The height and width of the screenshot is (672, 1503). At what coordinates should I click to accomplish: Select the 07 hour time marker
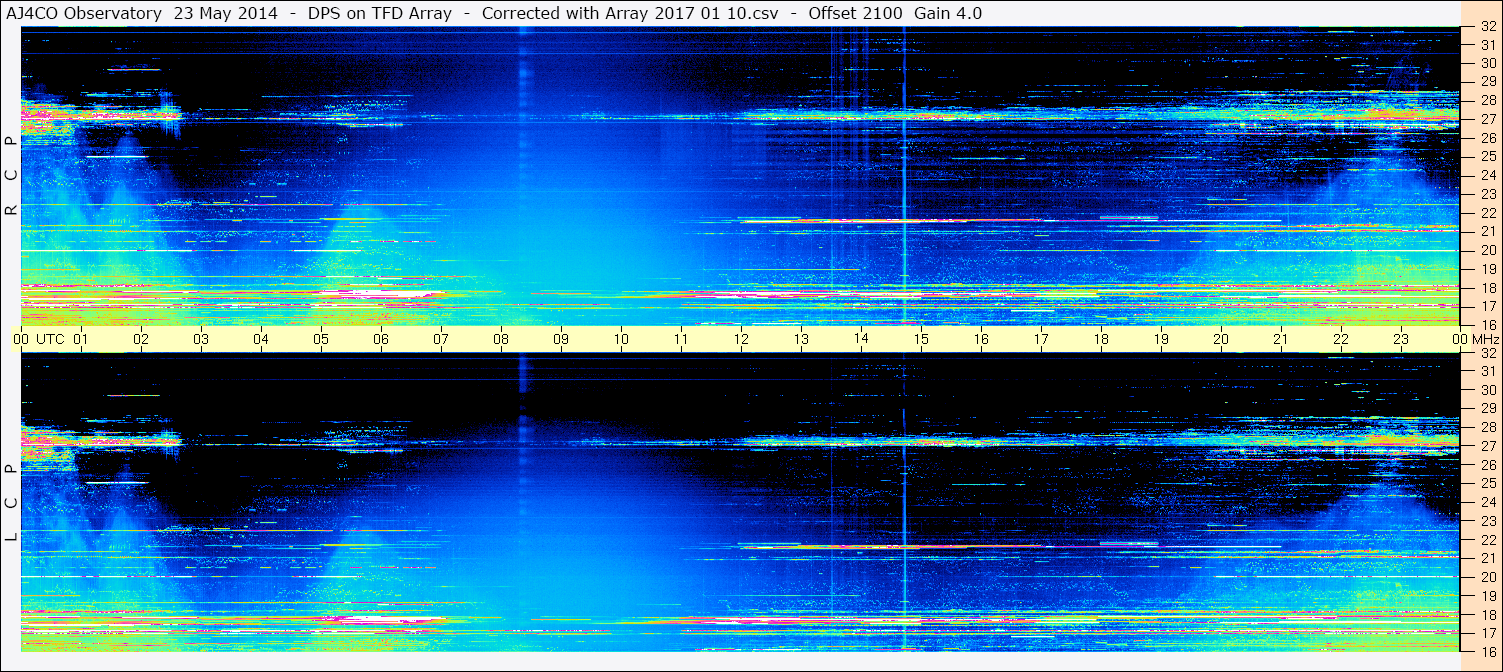[441, 339]
